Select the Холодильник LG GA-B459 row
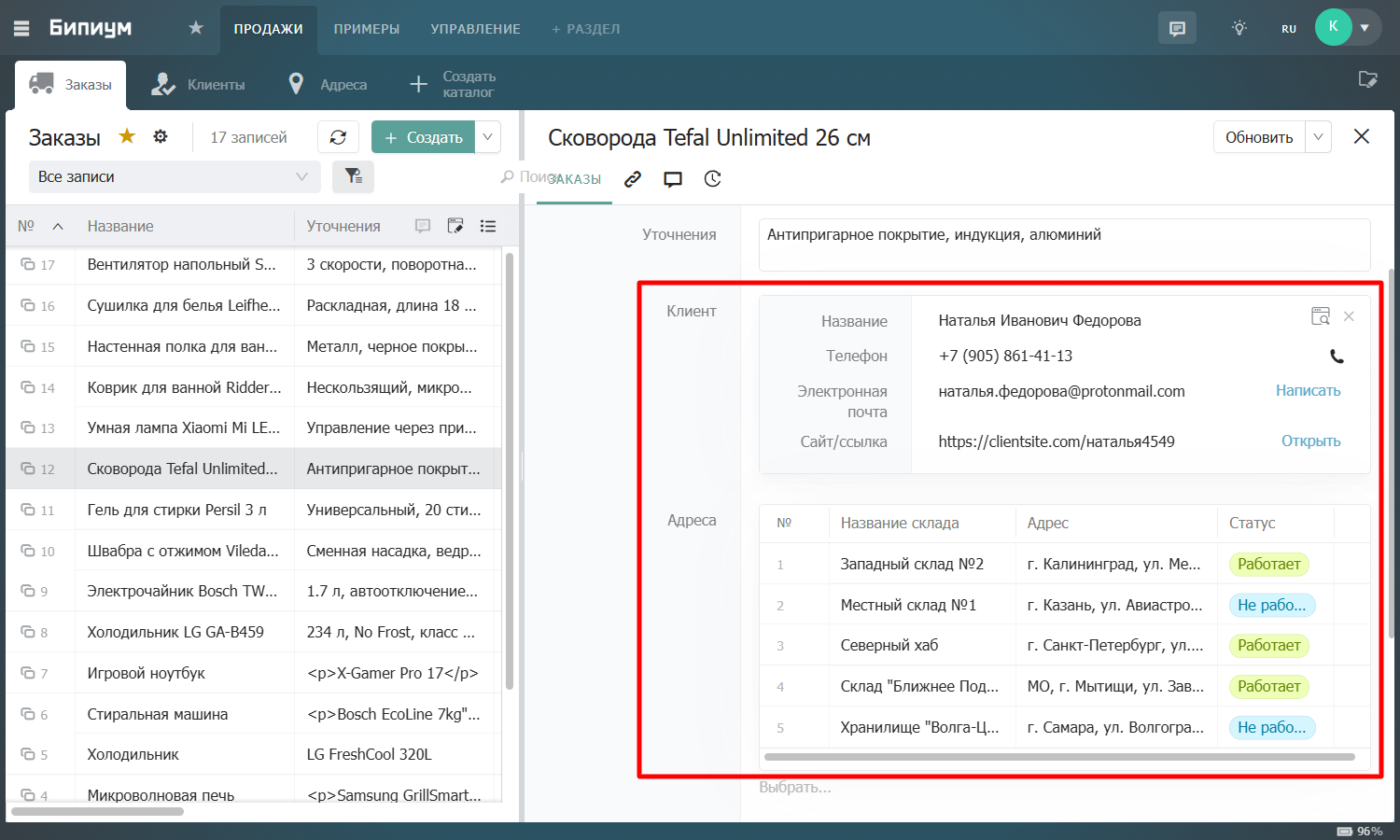The width and height of the screenshot is (1400, 840). point(254,632)
